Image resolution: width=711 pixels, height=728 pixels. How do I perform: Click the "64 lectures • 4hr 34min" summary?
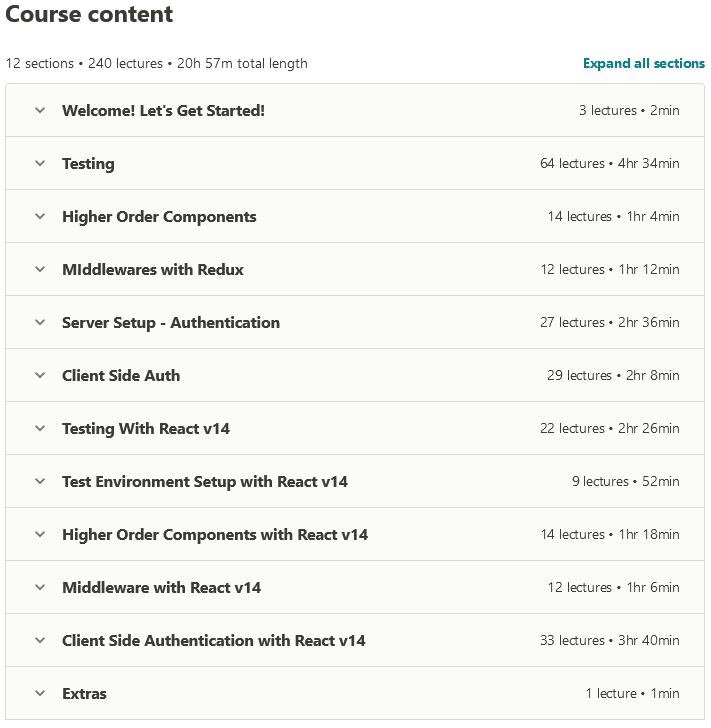point(609,163)
